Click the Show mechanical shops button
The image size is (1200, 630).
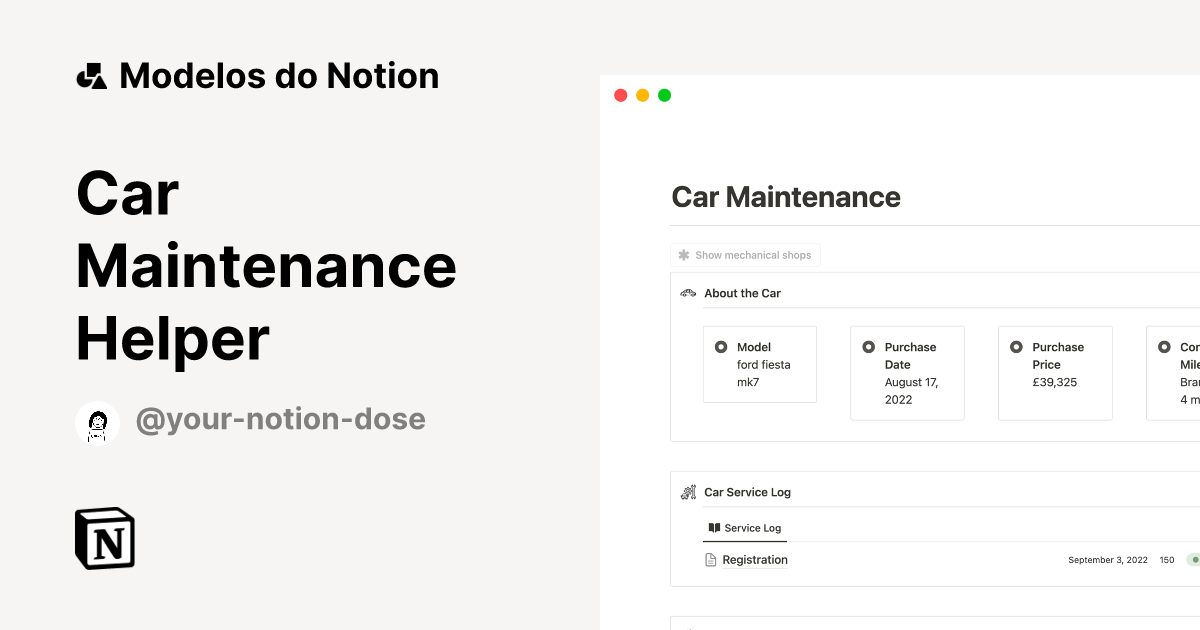(x=745, y=254)
